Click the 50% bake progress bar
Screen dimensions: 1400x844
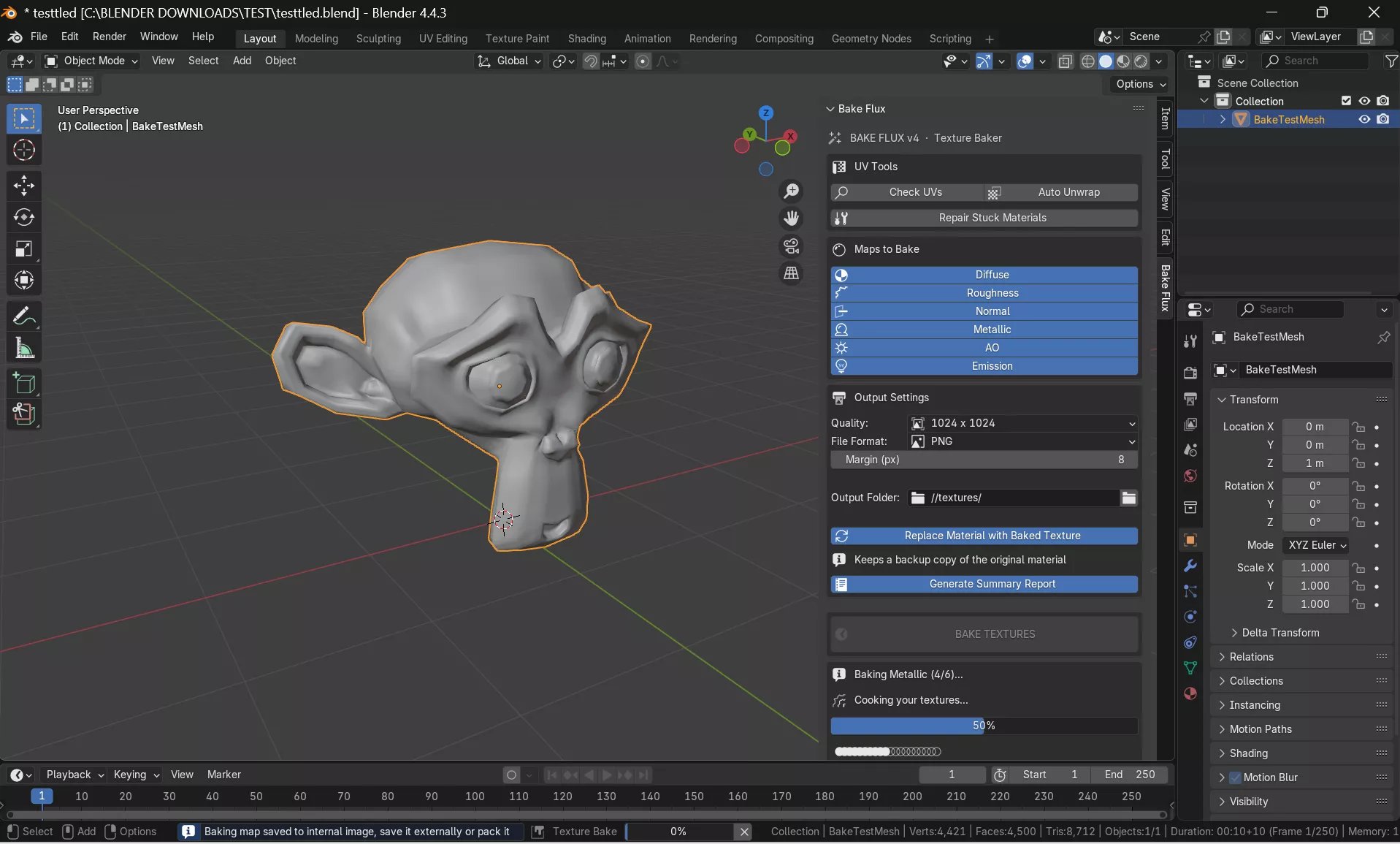[x=984, y=726]
